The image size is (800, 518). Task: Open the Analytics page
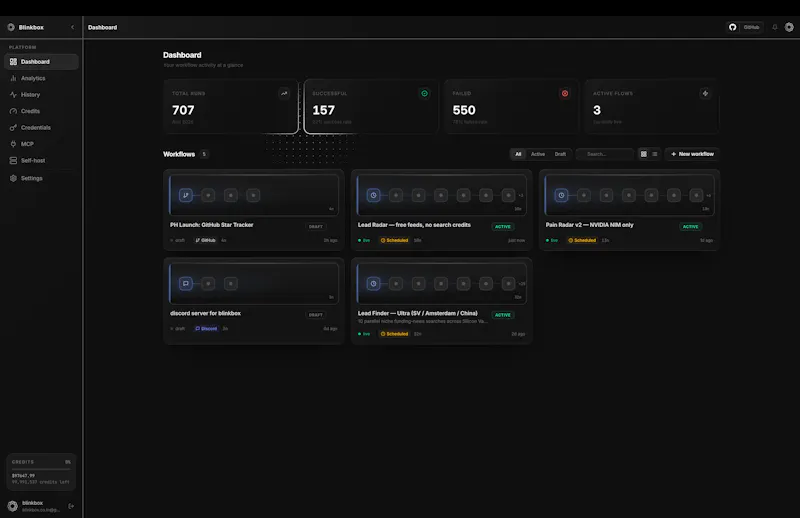41,78
